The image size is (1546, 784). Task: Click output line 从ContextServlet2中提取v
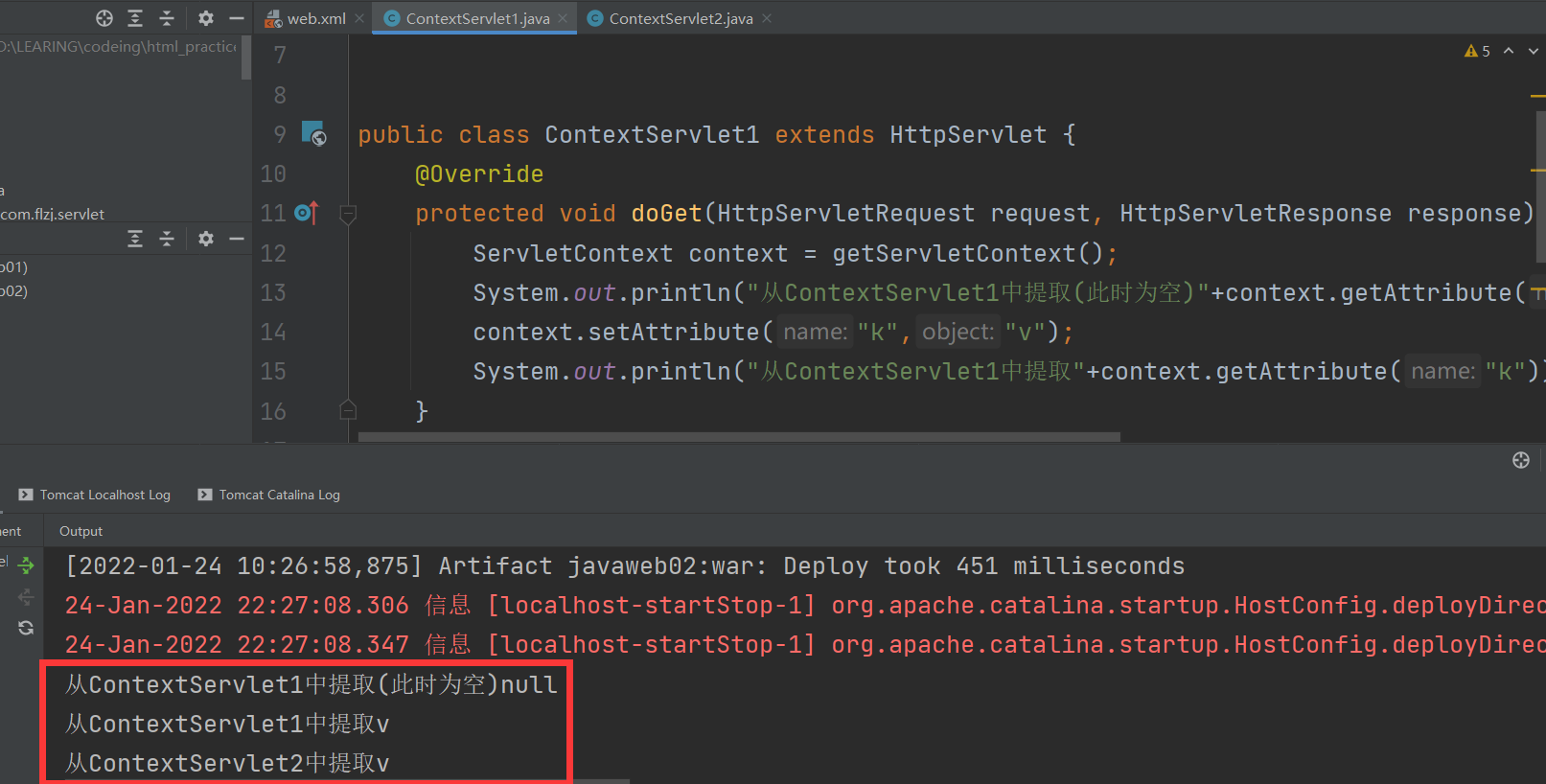[227, 763]
